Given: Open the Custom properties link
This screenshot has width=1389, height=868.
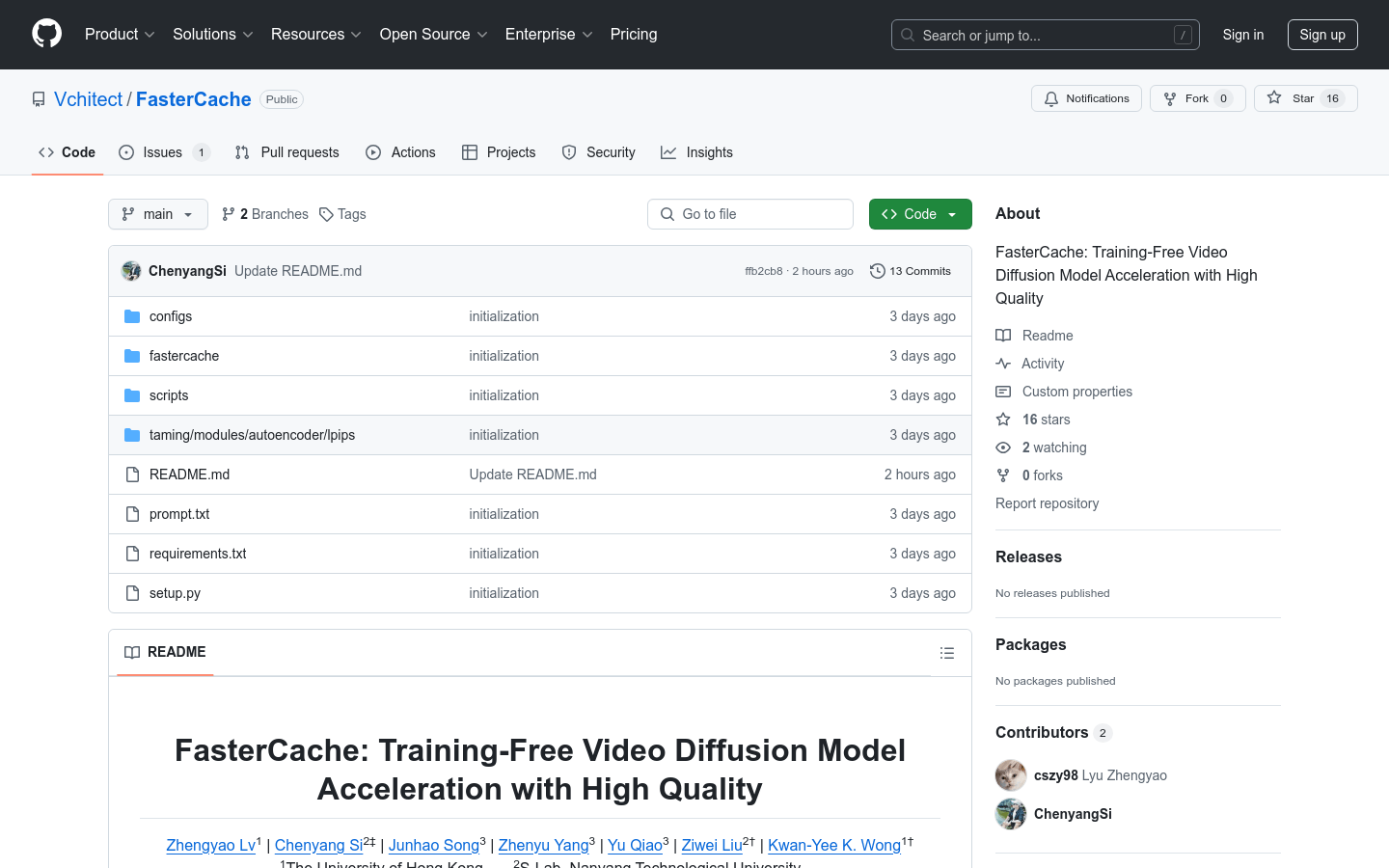Looking at the screenshot, I should point(1064,392).
